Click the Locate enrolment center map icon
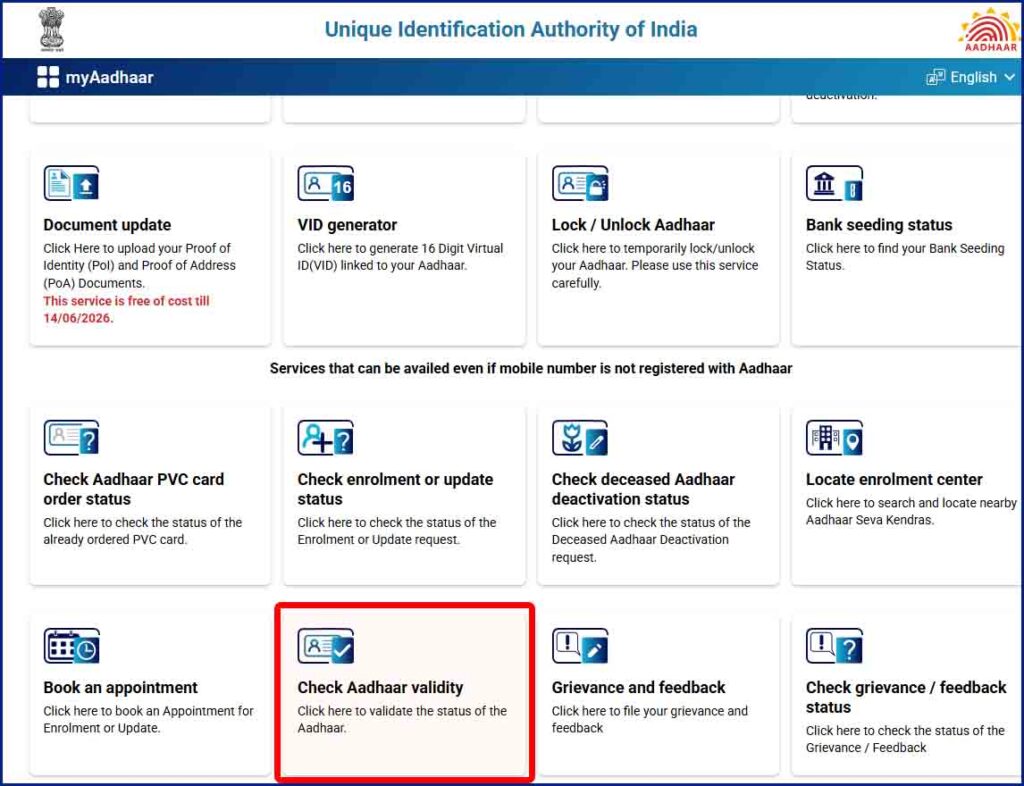 pos(834,437)
